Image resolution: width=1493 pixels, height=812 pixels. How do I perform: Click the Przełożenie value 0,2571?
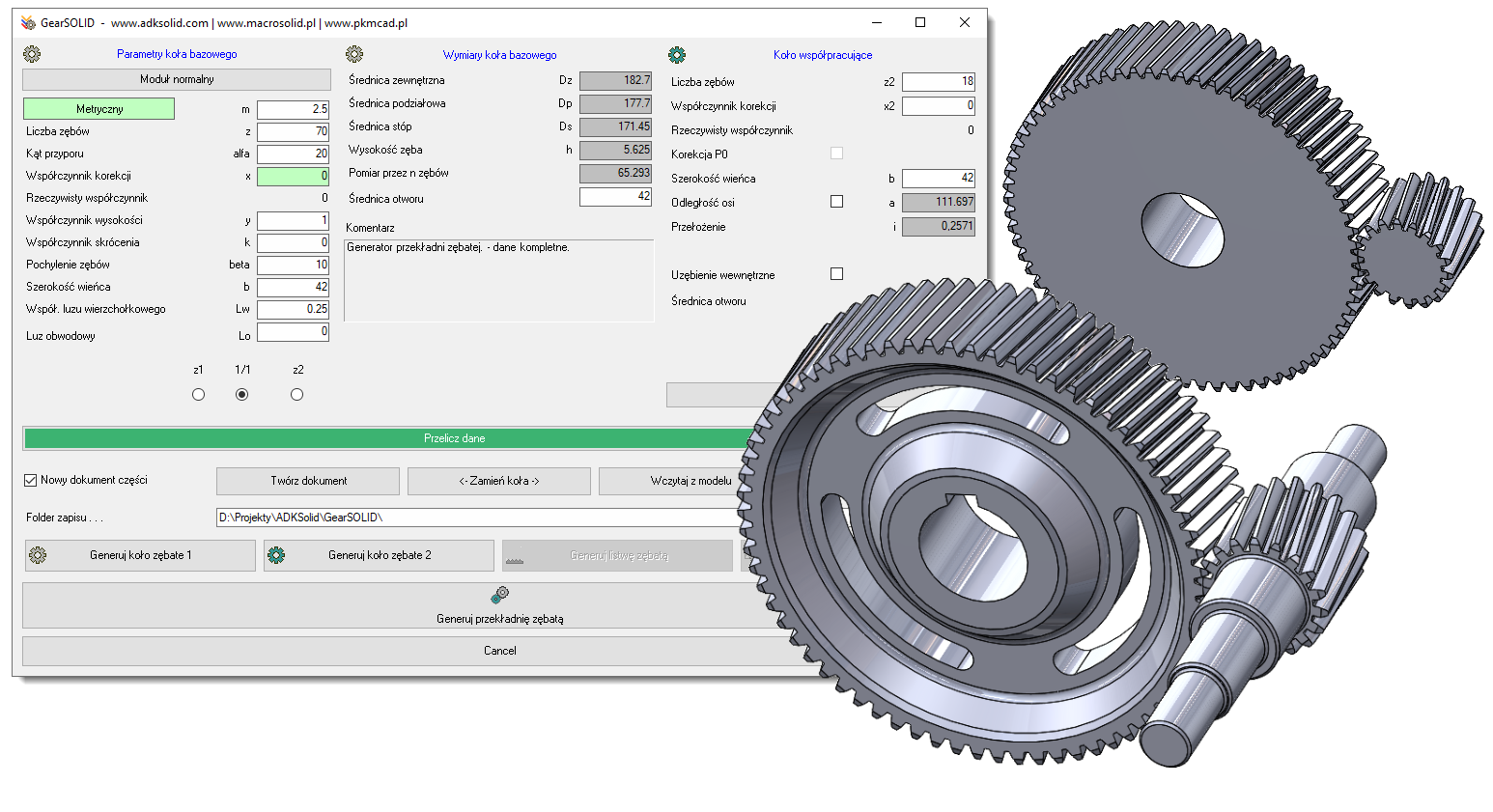click(x=939, y=226)
